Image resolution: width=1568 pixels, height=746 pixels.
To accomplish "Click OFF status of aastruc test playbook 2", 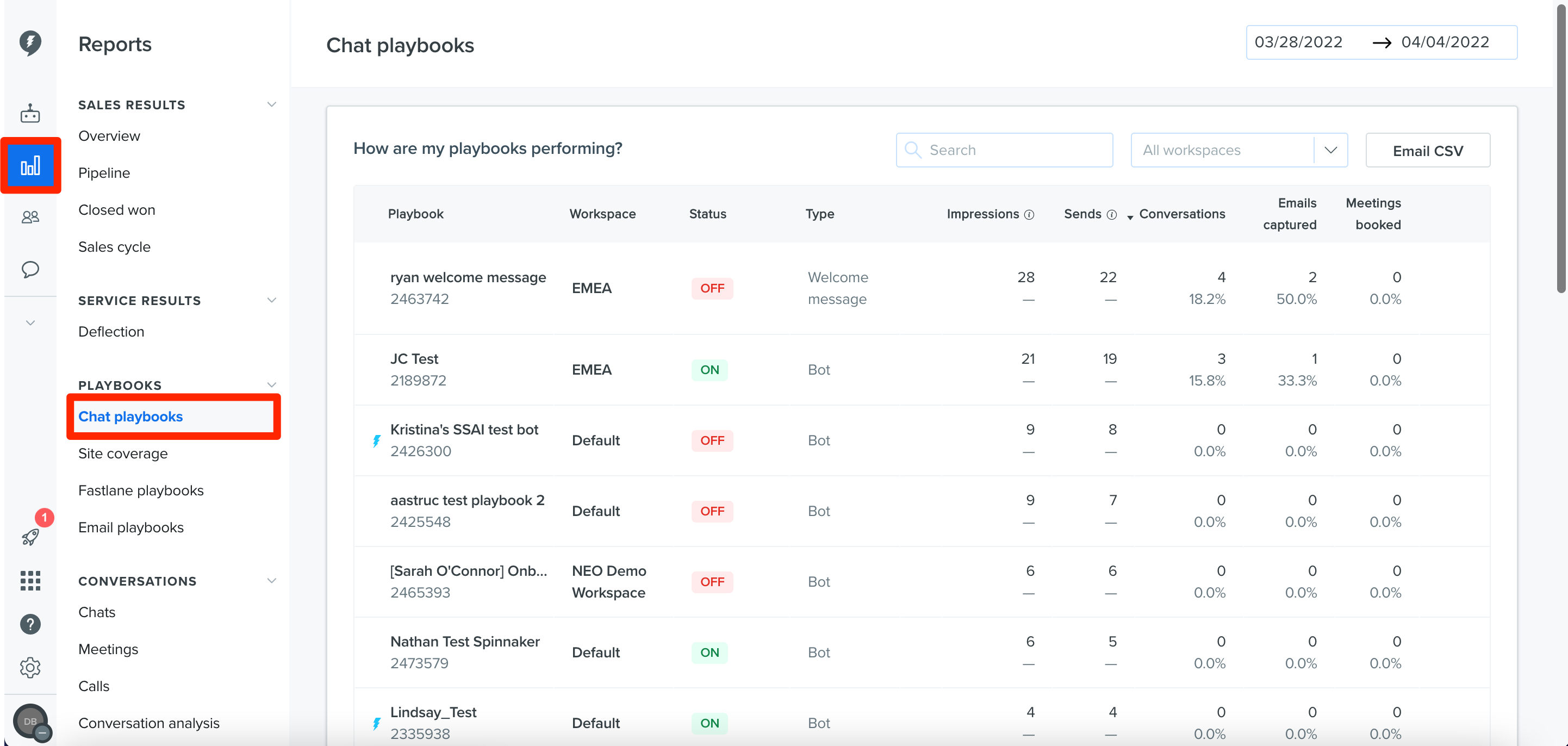I will (712, 511).
